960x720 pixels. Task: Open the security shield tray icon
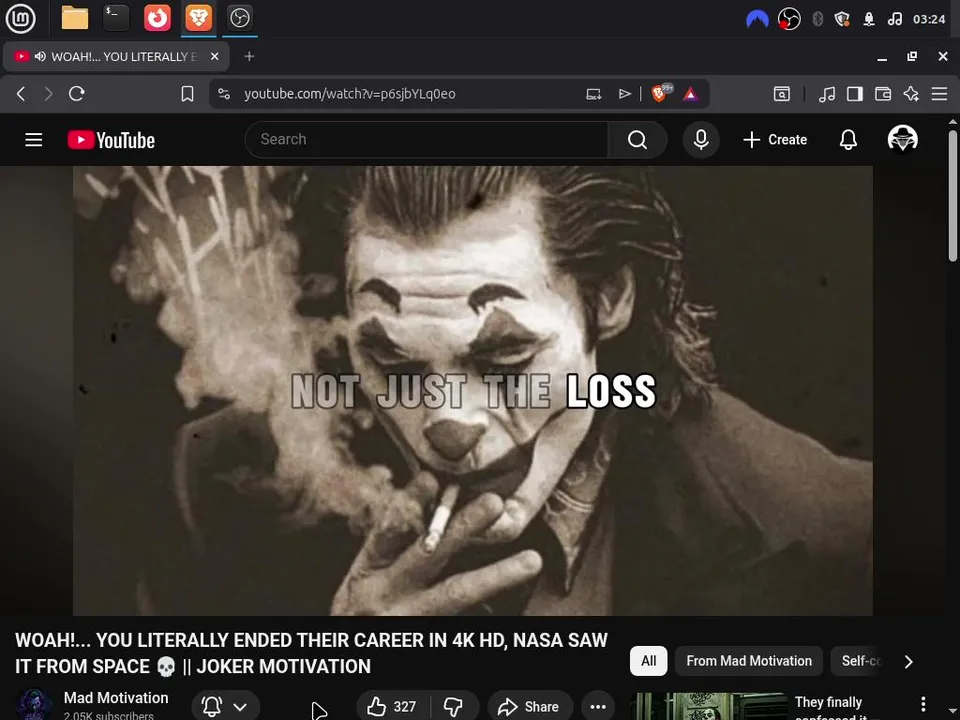842,19
